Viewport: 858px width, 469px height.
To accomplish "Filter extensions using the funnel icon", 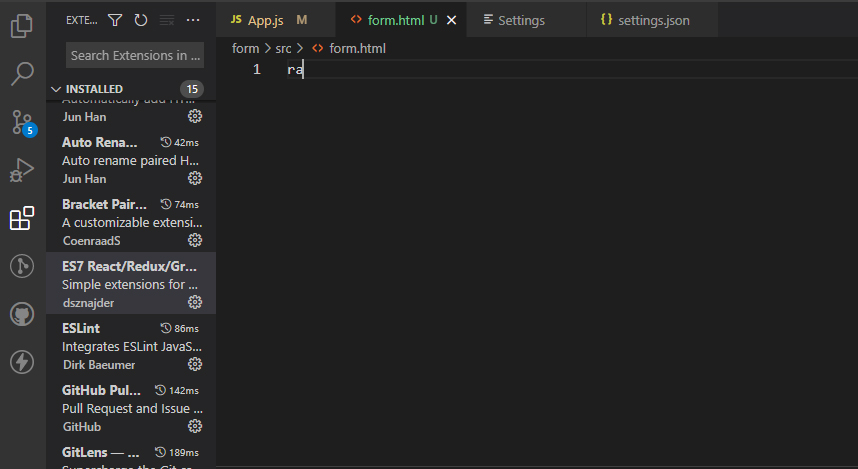I will coord(115,20).
